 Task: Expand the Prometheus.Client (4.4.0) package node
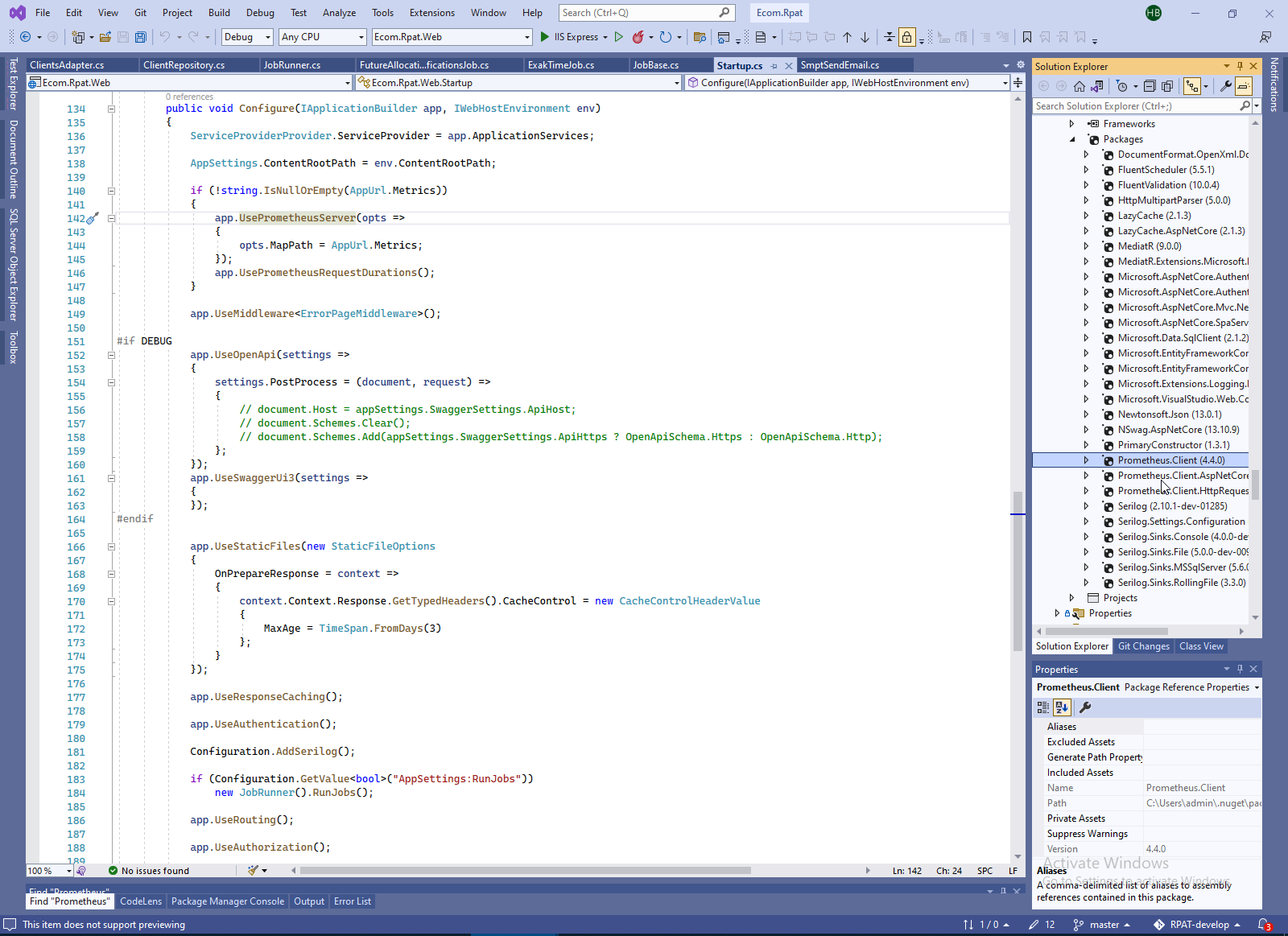(1086, 460)
